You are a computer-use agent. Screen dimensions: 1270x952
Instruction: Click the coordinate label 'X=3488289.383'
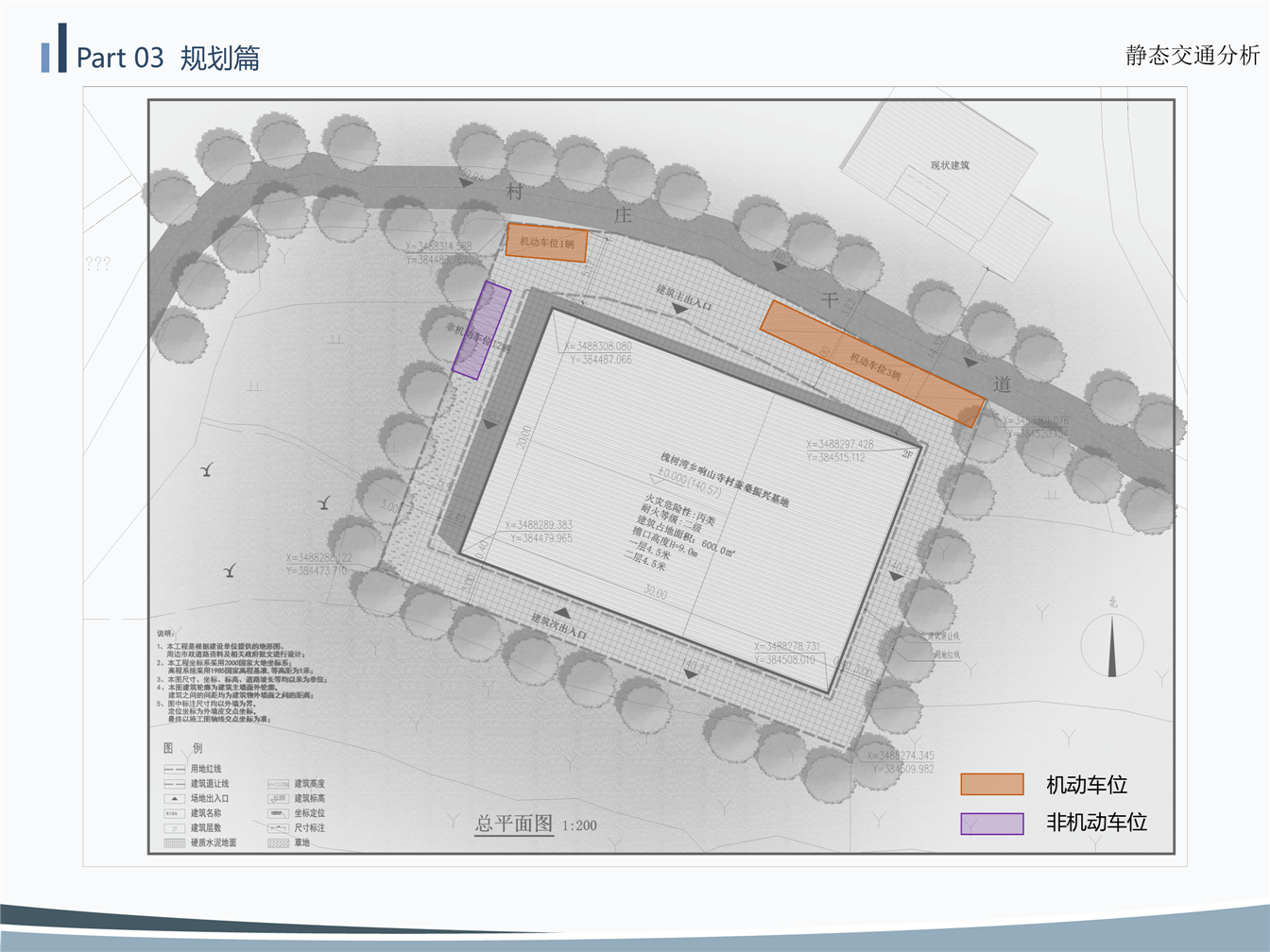pyautogui.click(x=539, y=525)
